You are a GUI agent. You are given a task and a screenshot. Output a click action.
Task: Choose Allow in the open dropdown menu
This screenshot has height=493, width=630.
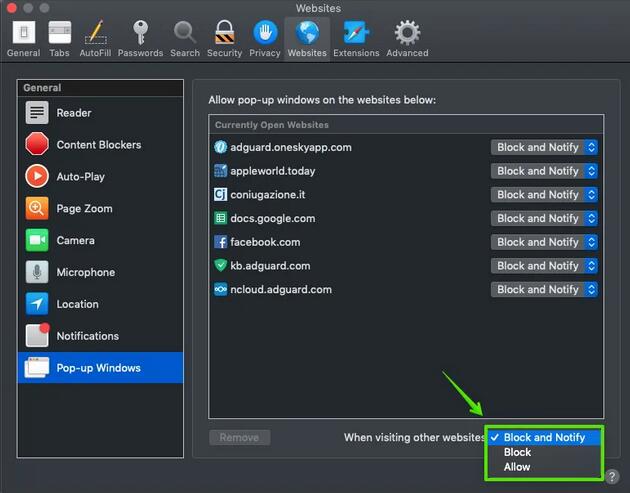[517, 467]
